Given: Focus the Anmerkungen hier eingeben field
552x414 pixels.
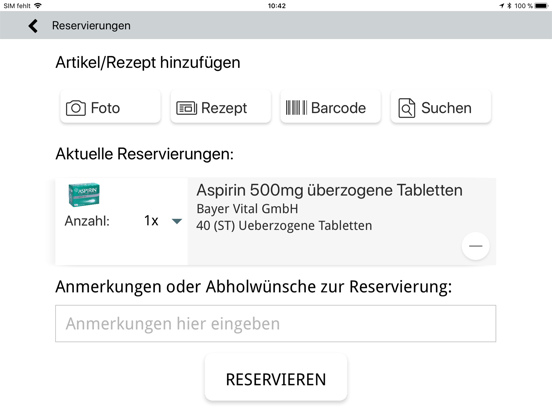Looking at the screenshot, I should 275,324.
